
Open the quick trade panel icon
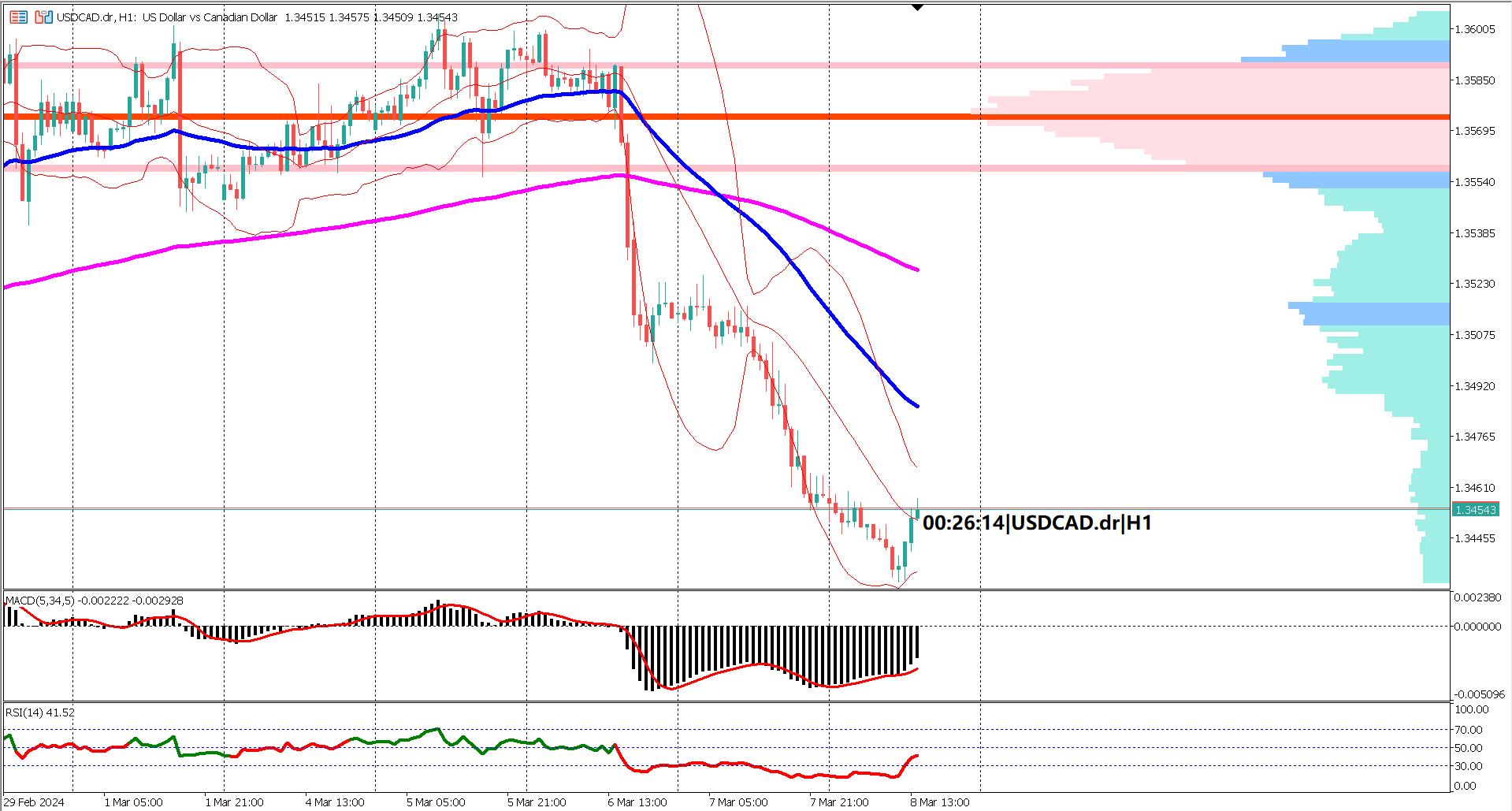(18, 17)
